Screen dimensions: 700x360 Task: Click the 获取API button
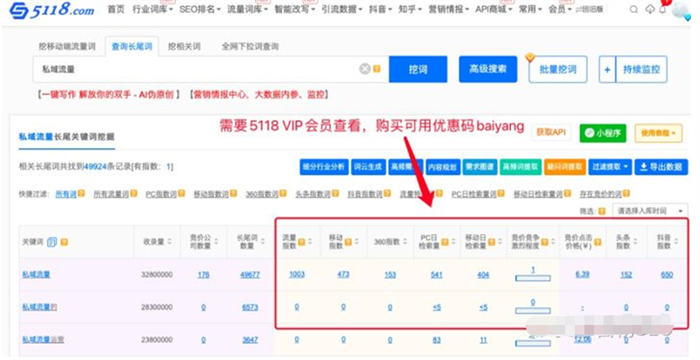551,132
